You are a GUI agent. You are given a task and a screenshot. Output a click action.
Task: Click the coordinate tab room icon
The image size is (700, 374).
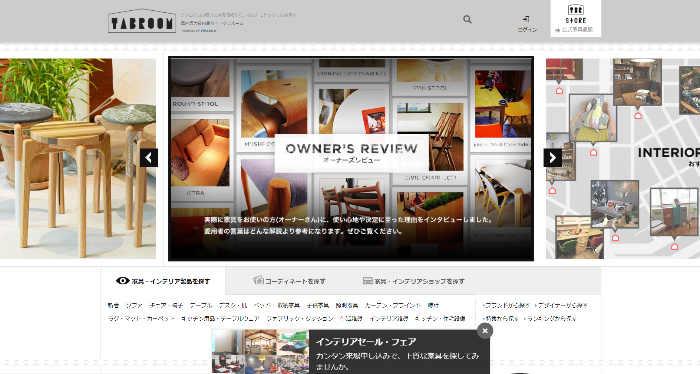[x=258, y=280]
